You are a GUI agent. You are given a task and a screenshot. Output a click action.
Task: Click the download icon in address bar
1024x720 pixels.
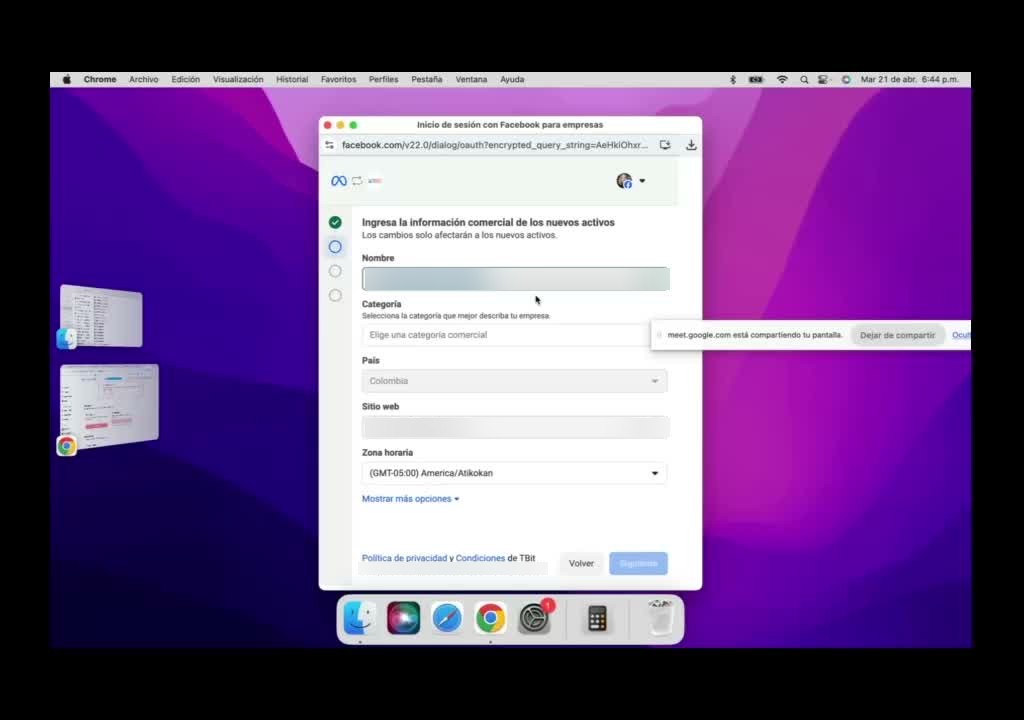click(x=691, y=145)
